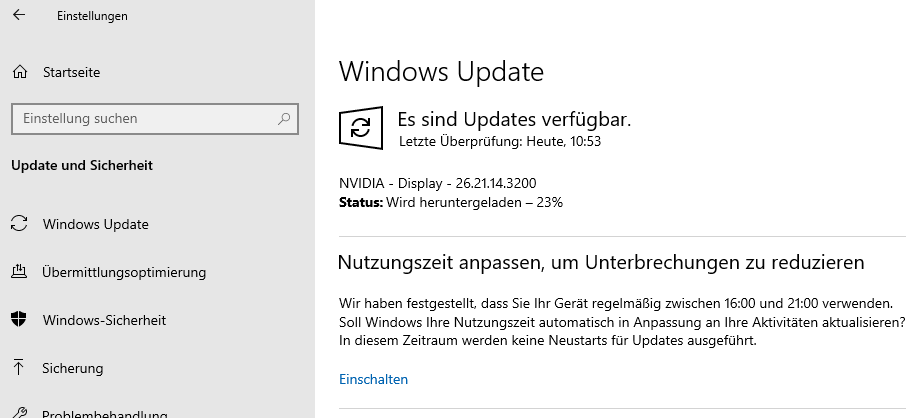Screen dimensions: 919x418
Task: Click the Einschalten link
Action: pos(373,379)
